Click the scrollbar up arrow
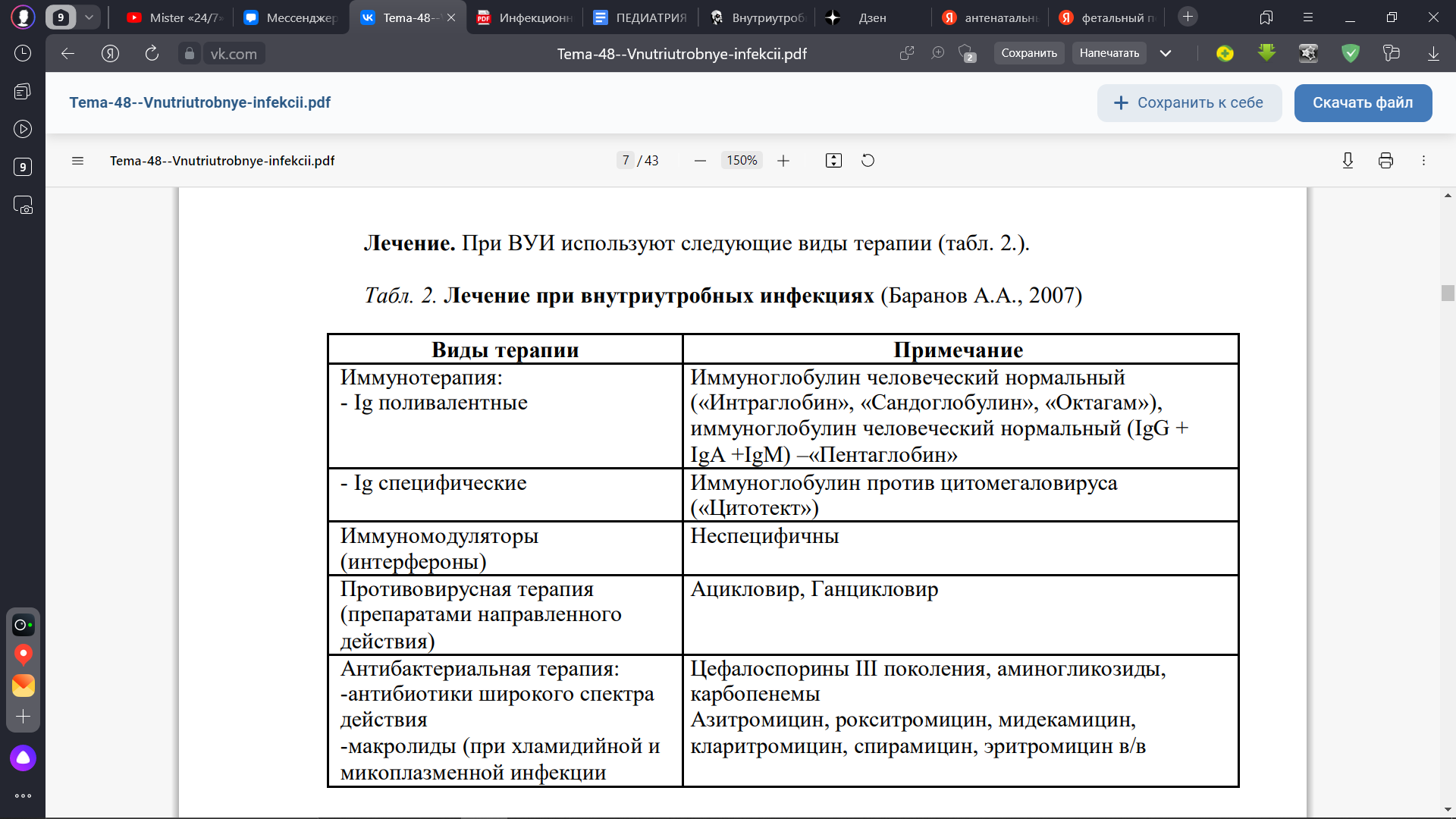The image size is (1456, 819). (1448, 196)
